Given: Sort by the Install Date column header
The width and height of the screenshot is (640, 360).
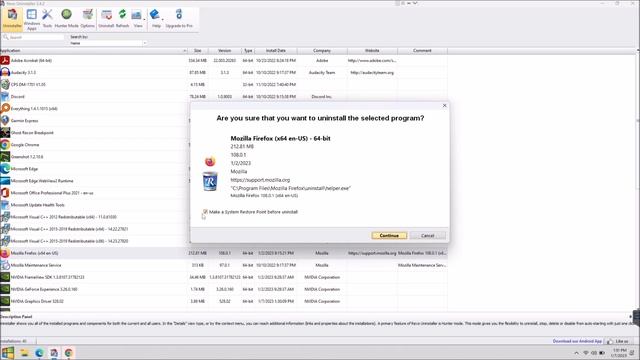Looking at the screenshot, I should [x=276, y=51].
